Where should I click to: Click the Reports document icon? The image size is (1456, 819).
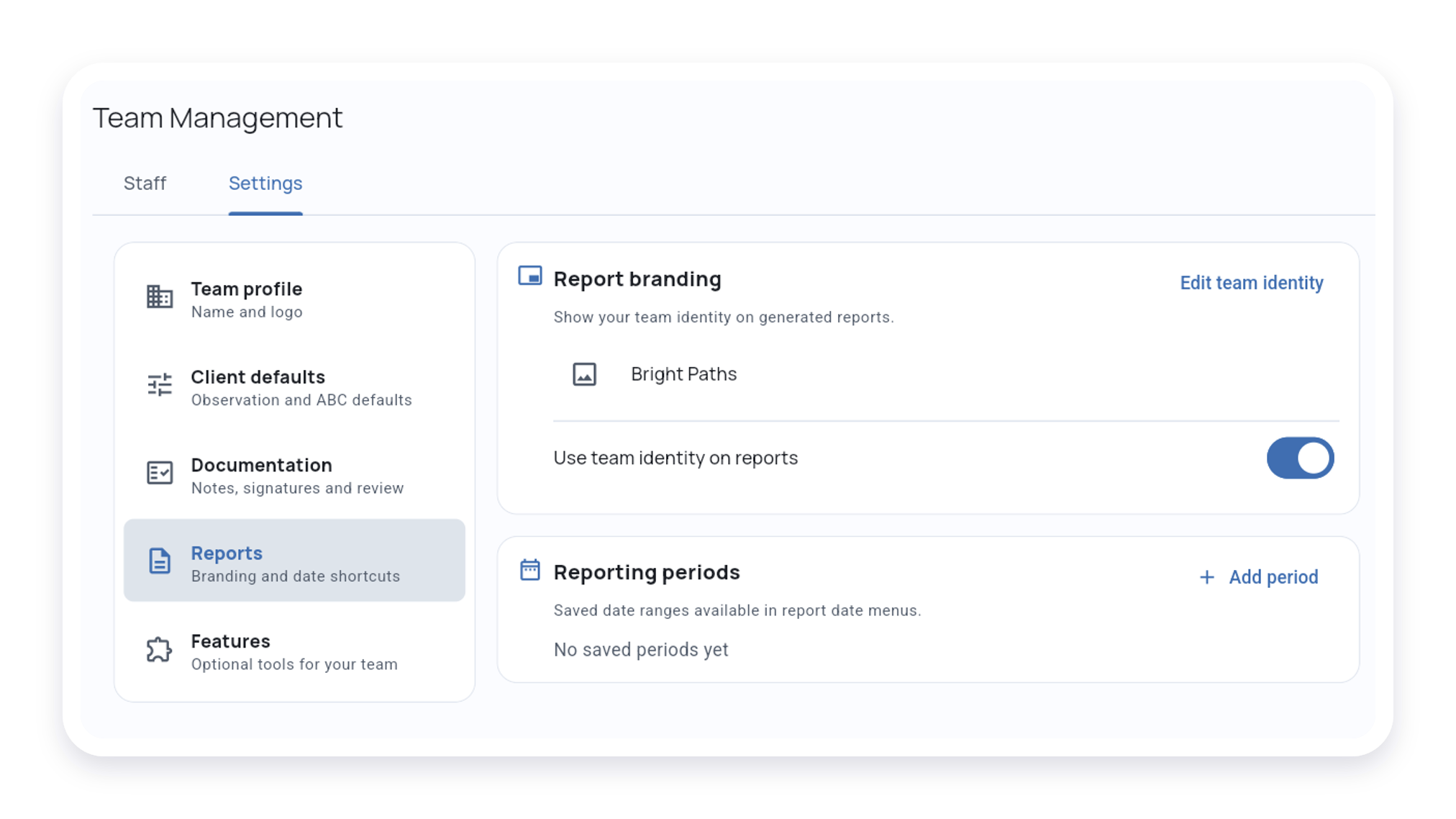point(160,561)
